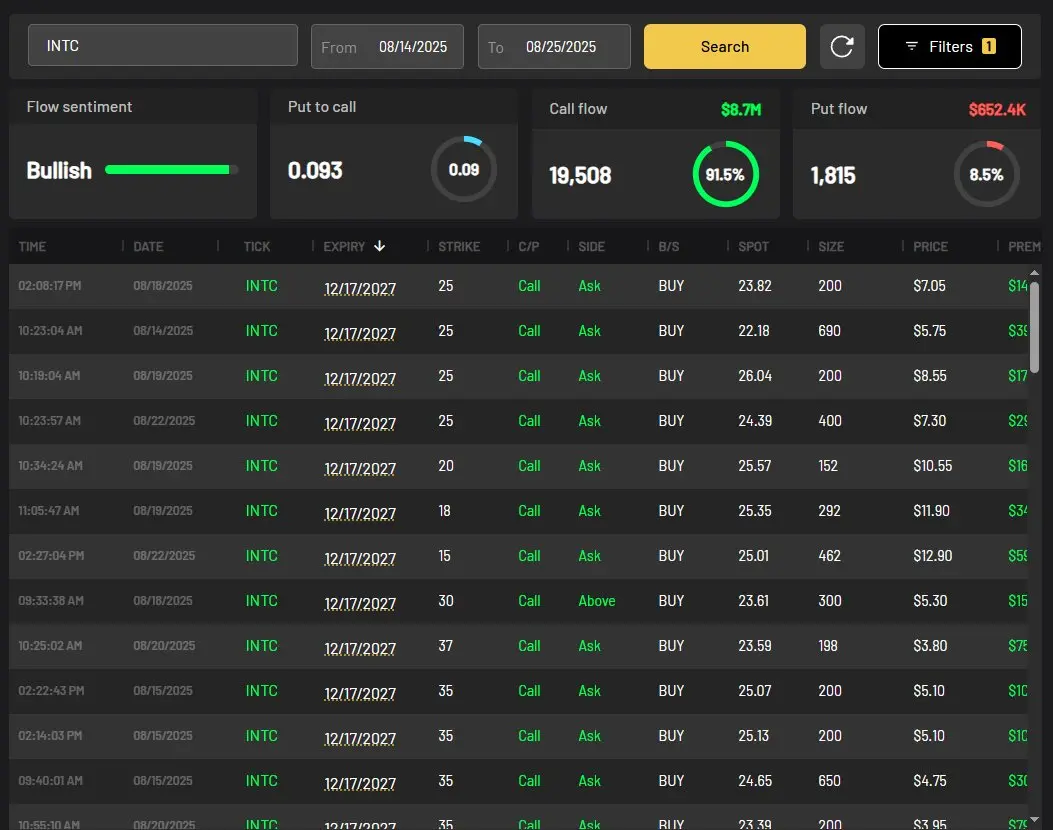The height and width of the screenshot is (830, 1053).
Task: Sort by the STRIKE column header
Action: click(x=459, y=246)
